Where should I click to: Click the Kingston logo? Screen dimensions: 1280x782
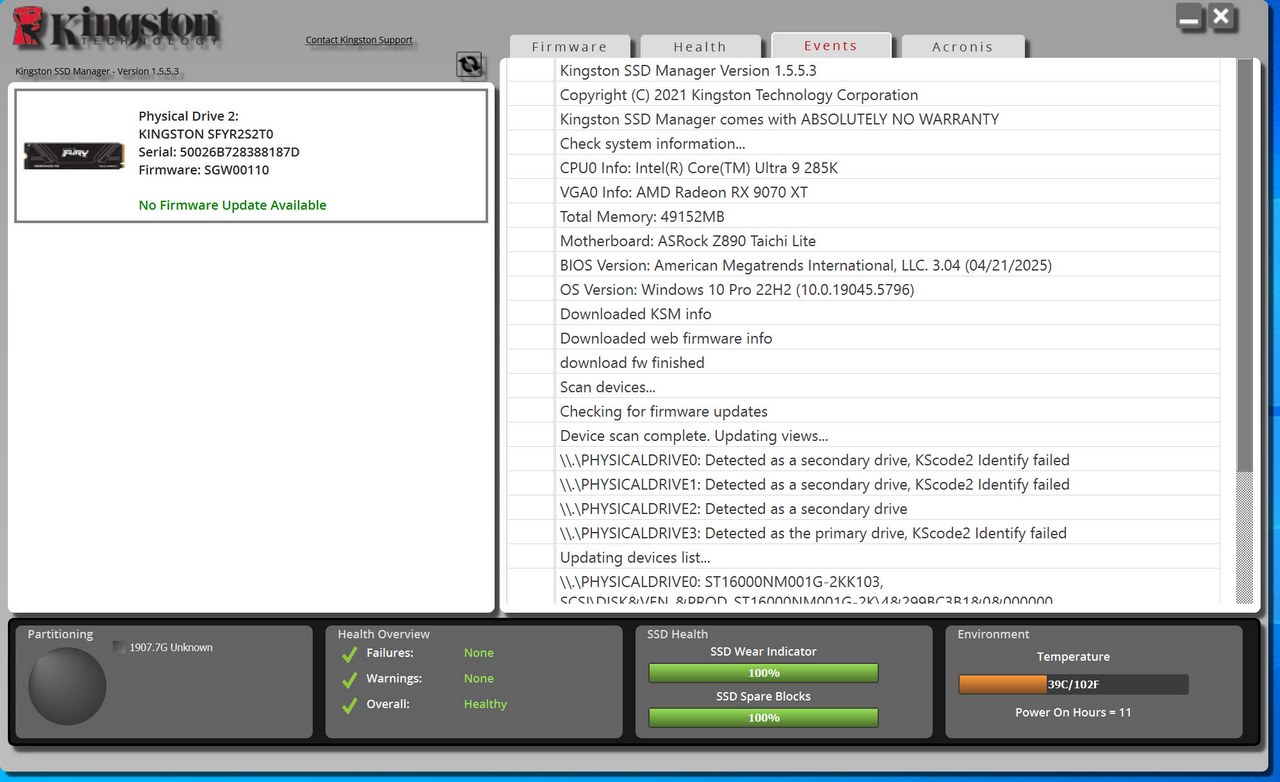[116, 28]
